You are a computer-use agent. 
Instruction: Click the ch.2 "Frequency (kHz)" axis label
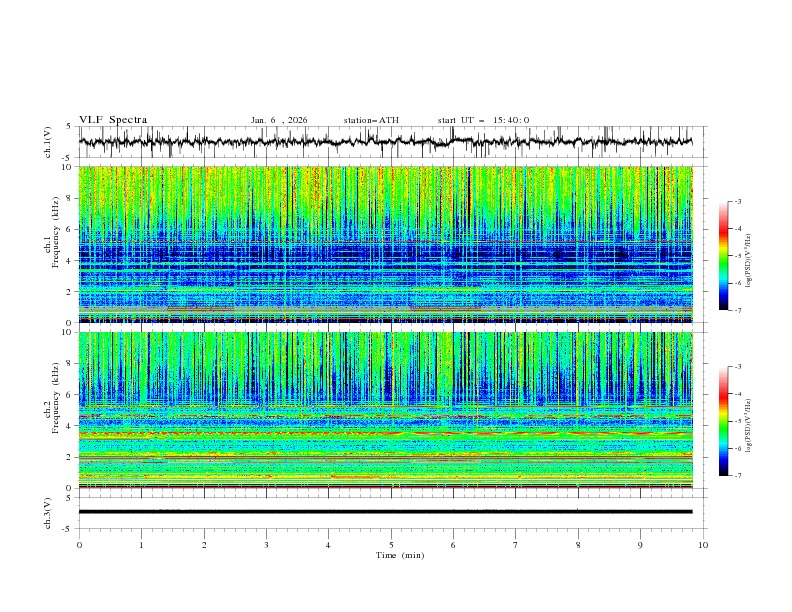[56, 398]
